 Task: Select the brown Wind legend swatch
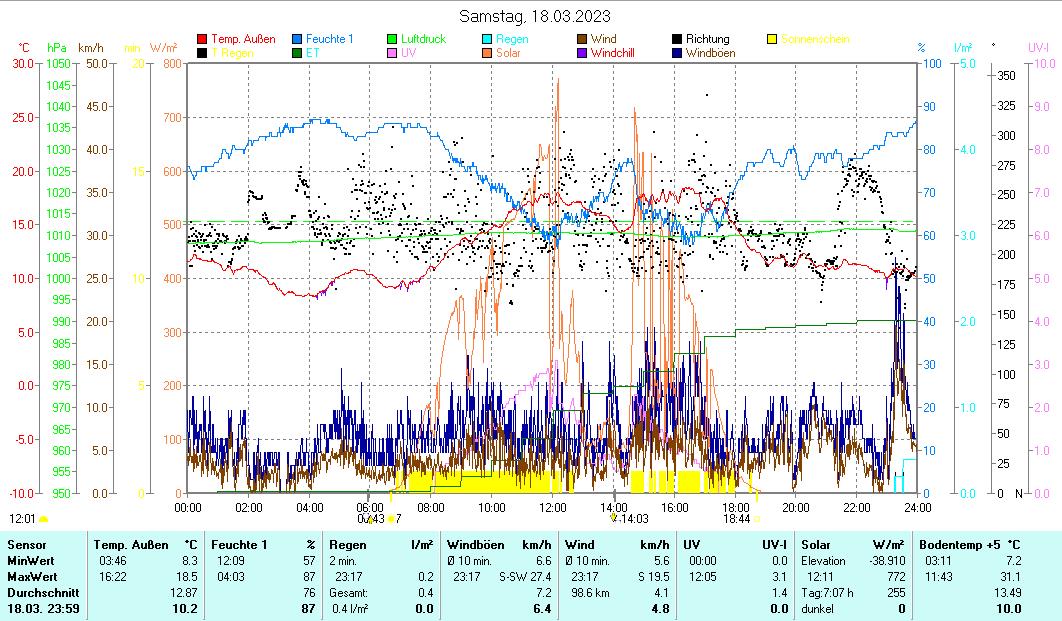coord(582,39)
